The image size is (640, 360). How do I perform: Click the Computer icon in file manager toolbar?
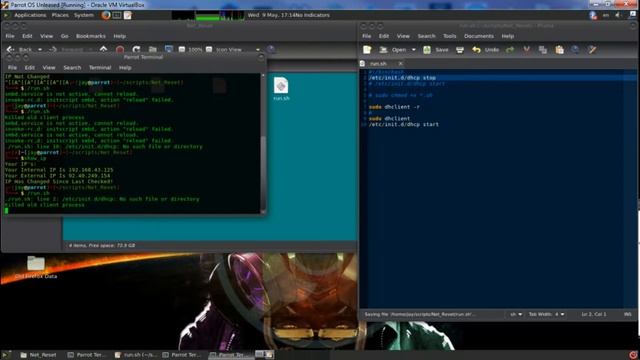[x=169, y=49]
